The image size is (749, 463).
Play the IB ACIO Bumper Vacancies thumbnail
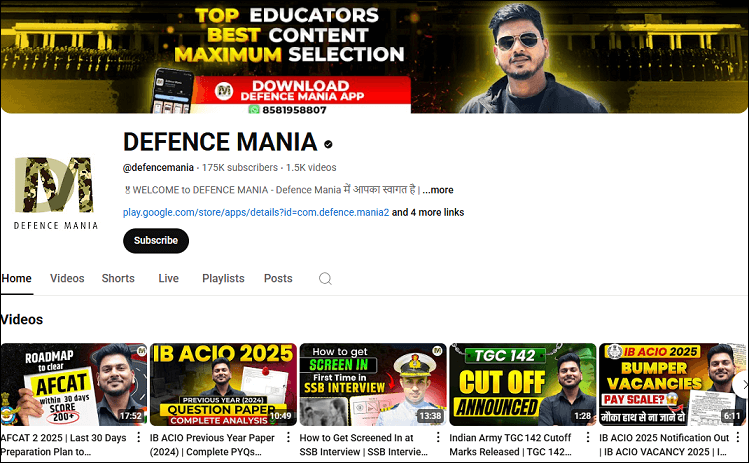point(673,384)
